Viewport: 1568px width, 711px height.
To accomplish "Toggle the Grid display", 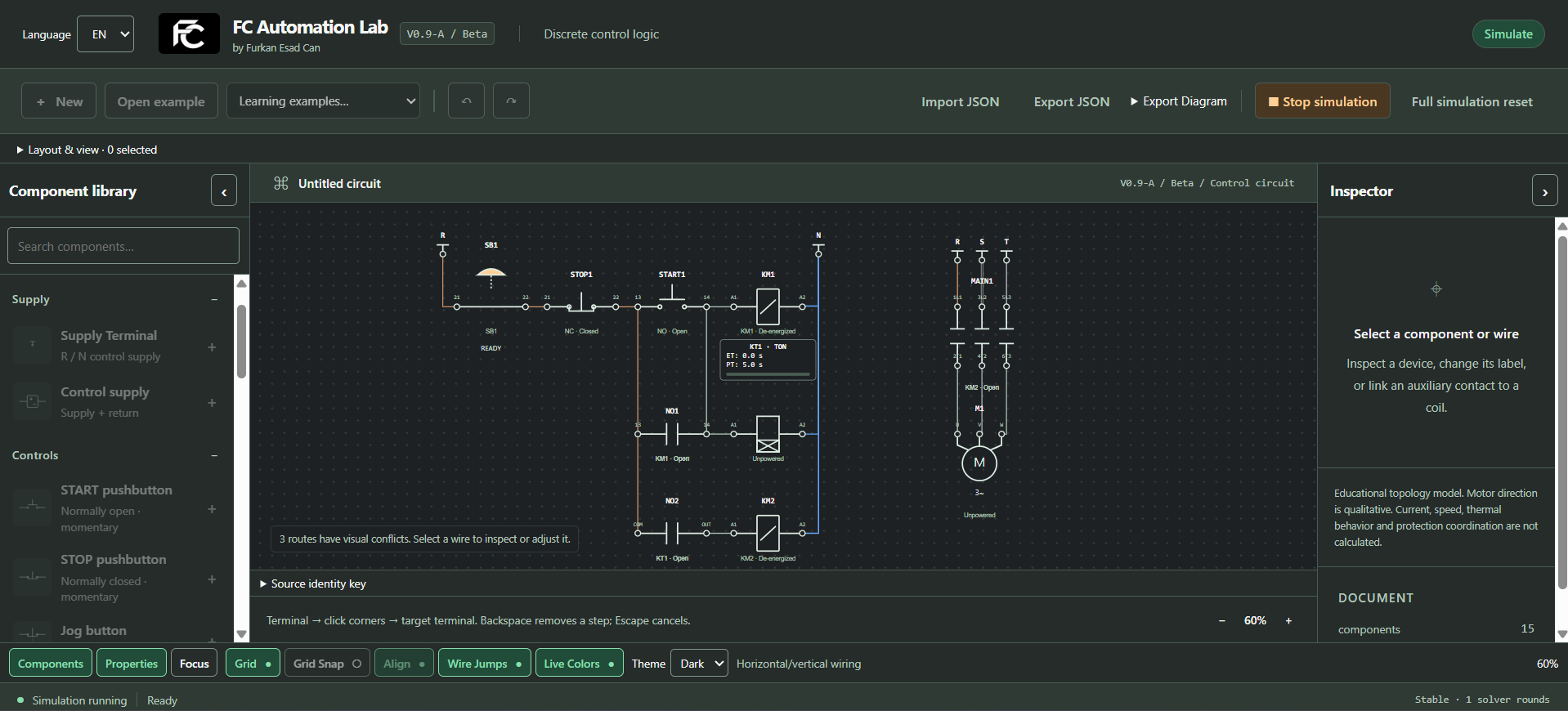I will click(253, 664).
